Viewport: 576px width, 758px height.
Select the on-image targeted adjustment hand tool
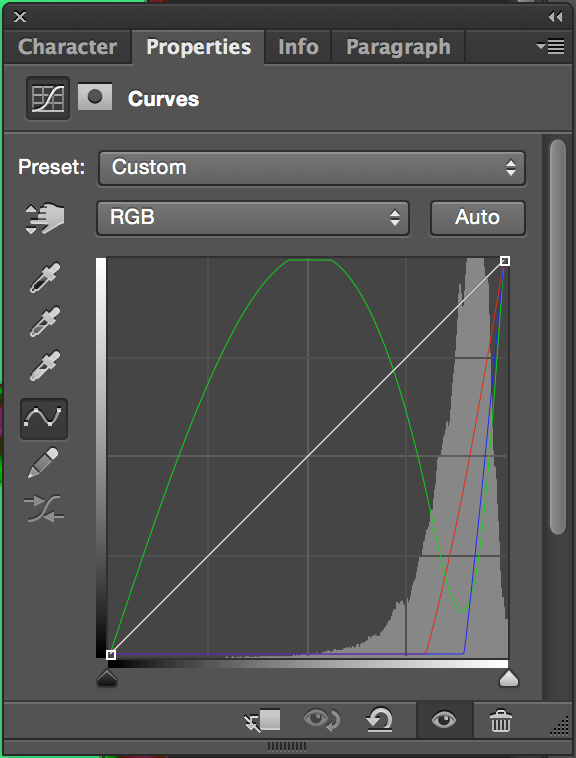point(44,219)
